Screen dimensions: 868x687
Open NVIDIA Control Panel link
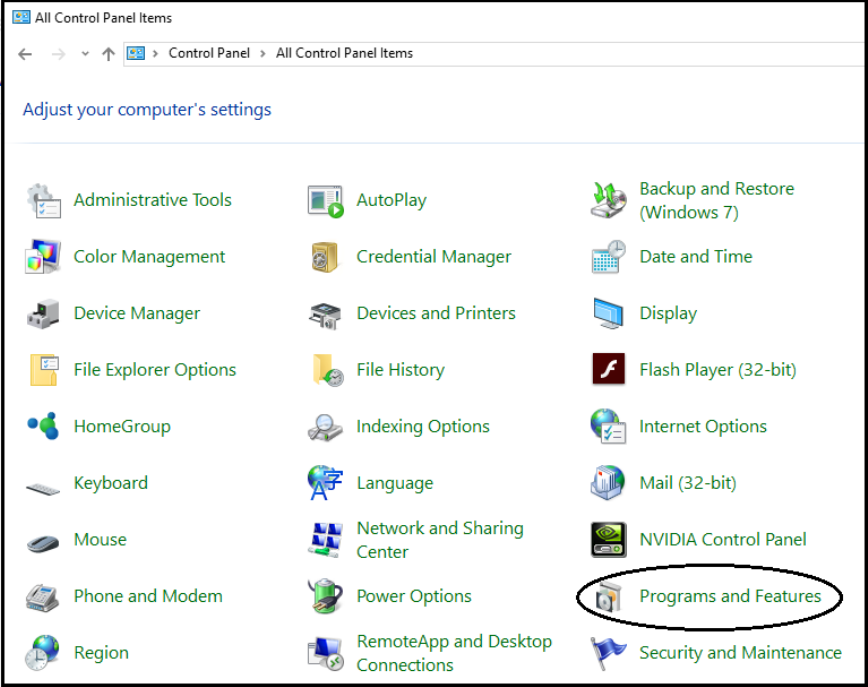[x=723, y=539]
